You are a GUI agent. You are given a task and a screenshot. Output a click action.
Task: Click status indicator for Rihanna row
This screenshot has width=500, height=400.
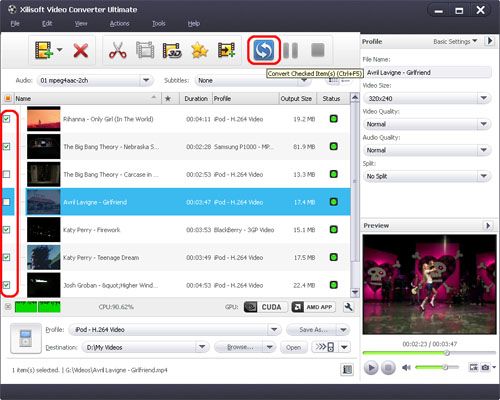333,119
